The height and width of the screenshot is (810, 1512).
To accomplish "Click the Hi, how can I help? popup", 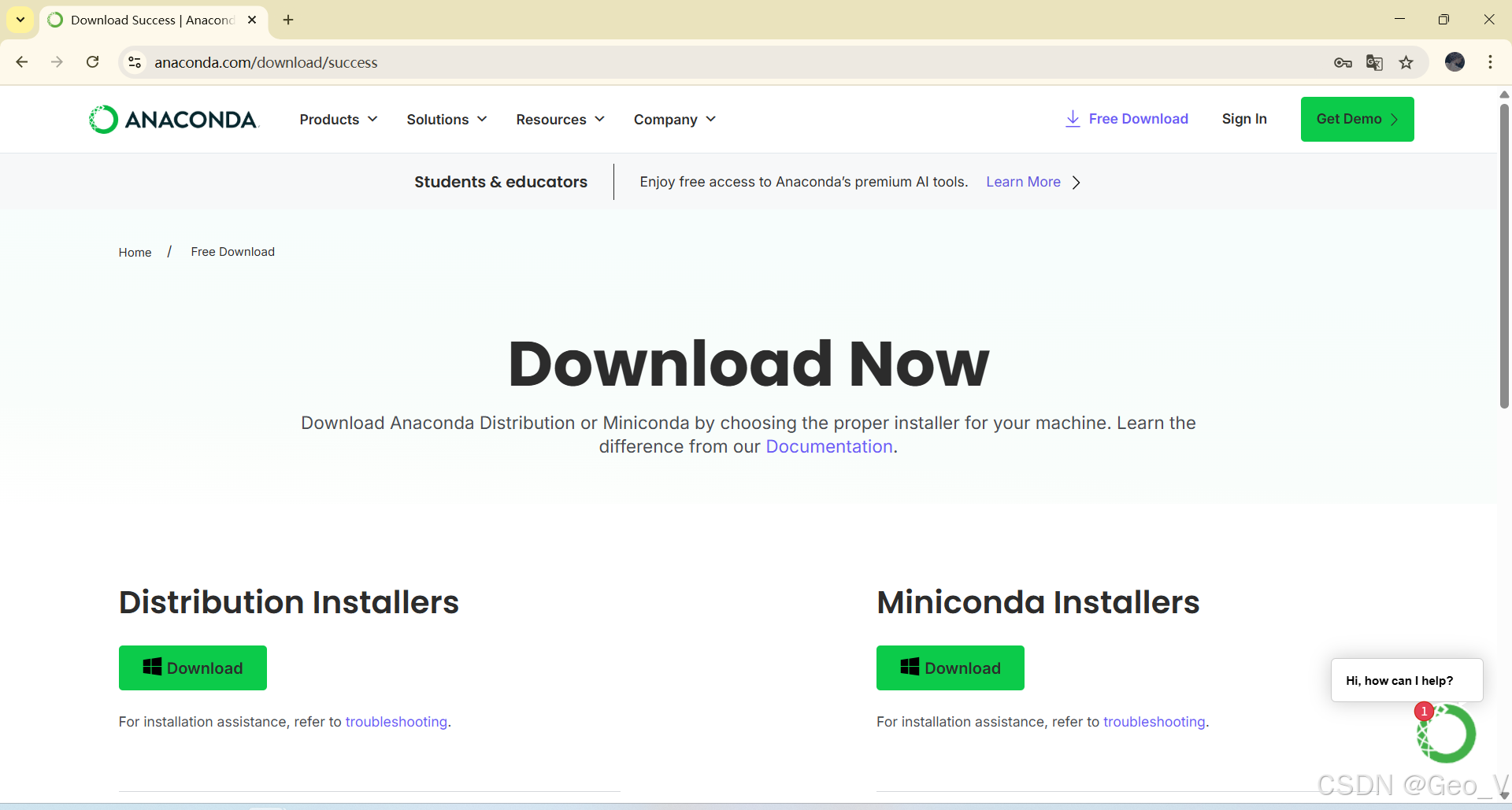I will (1406, 681).
